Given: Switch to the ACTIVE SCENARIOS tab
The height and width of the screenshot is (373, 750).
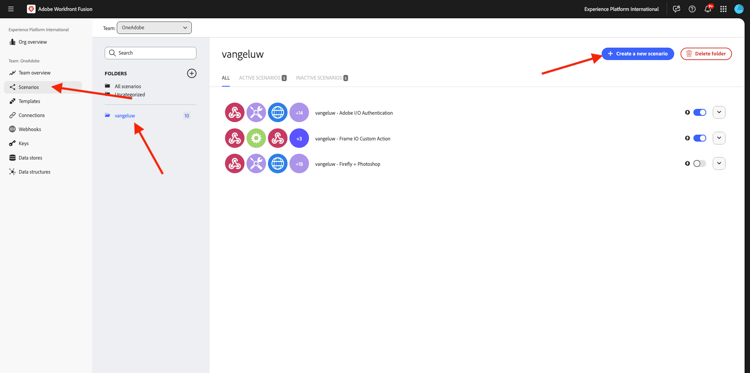Looking at the screenshot, I should coord(263,78).
